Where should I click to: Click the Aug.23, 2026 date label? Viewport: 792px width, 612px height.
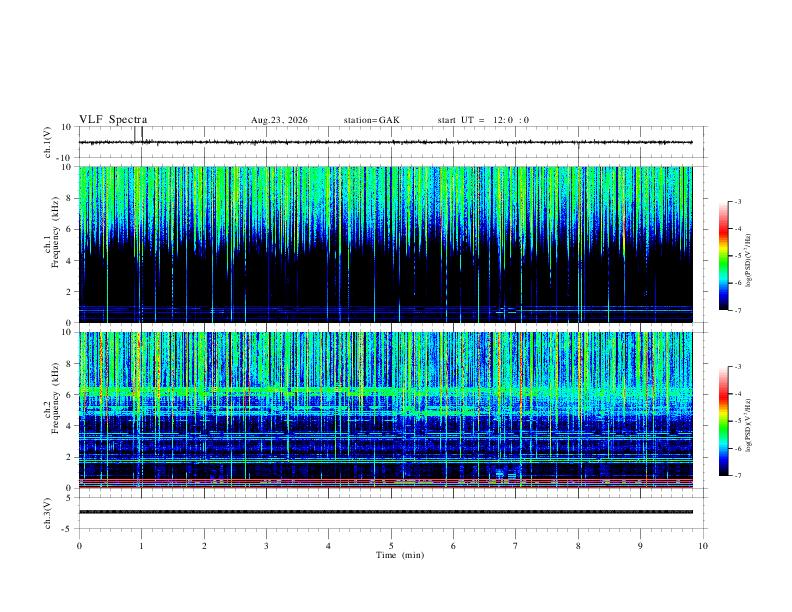(x=279, y=120)
